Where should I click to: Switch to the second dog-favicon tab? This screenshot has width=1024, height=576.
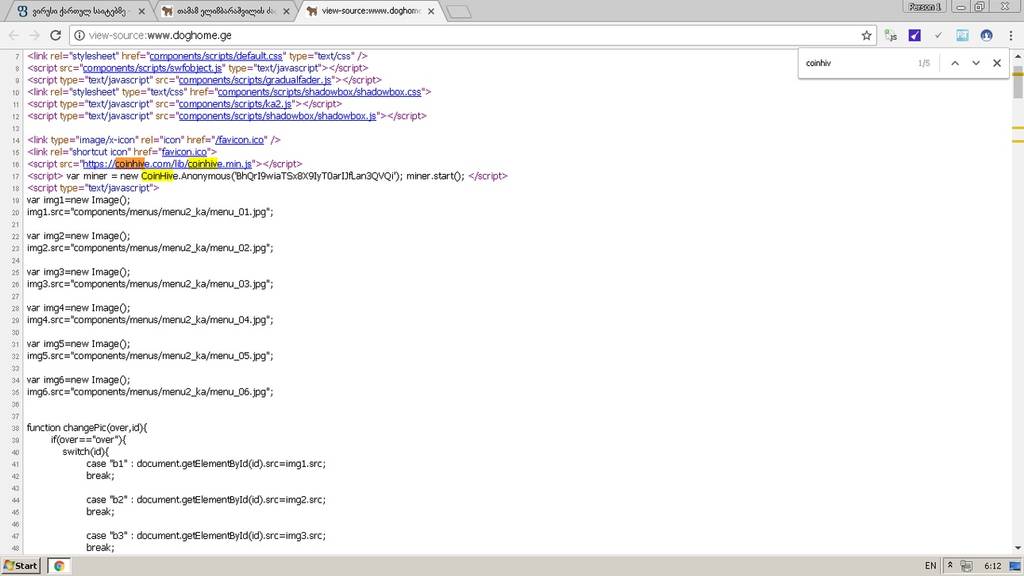tap(225, 11)
